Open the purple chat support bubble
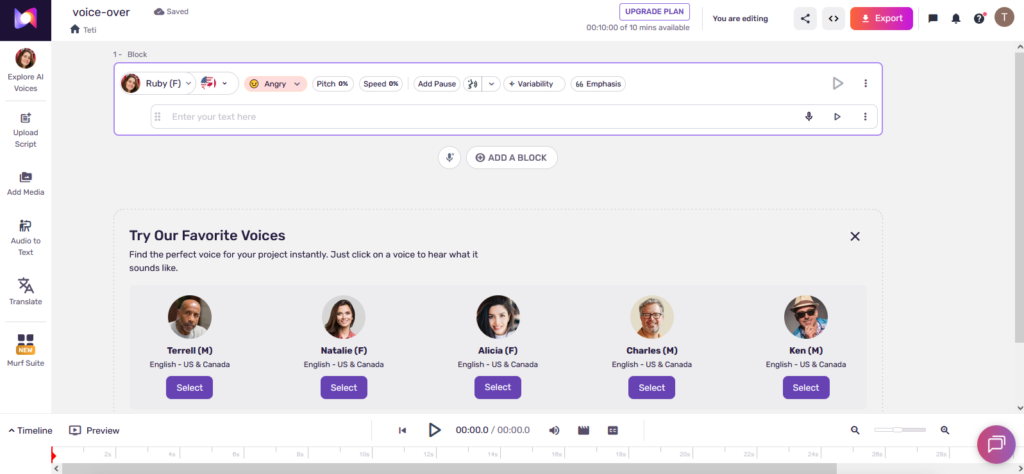The height and width of the screenshot is (474, 1024). coord(996,445)
